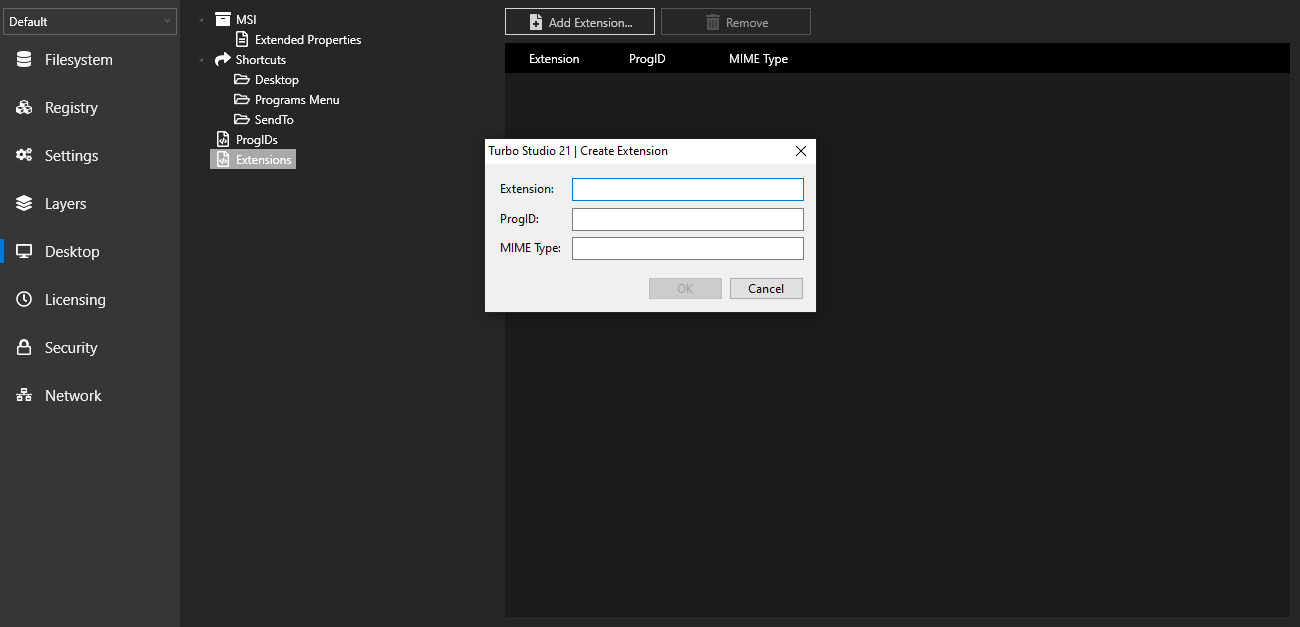Focus the ProgID input field
This screenshot has height=627, width=1300.
[x=688, y=219]
